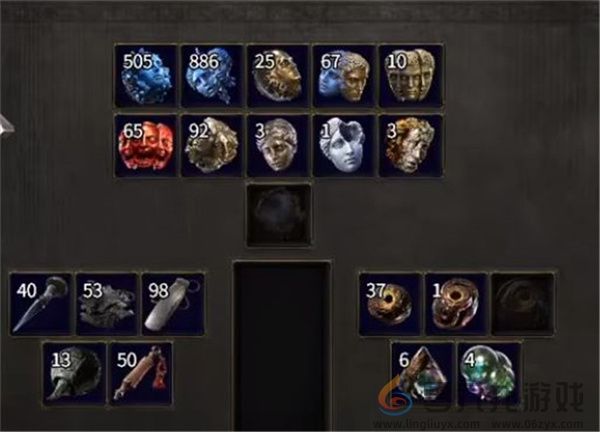600x432 pixels.
Task: Select the silver tag item stack of 98
Action: (x=173, y=304)
